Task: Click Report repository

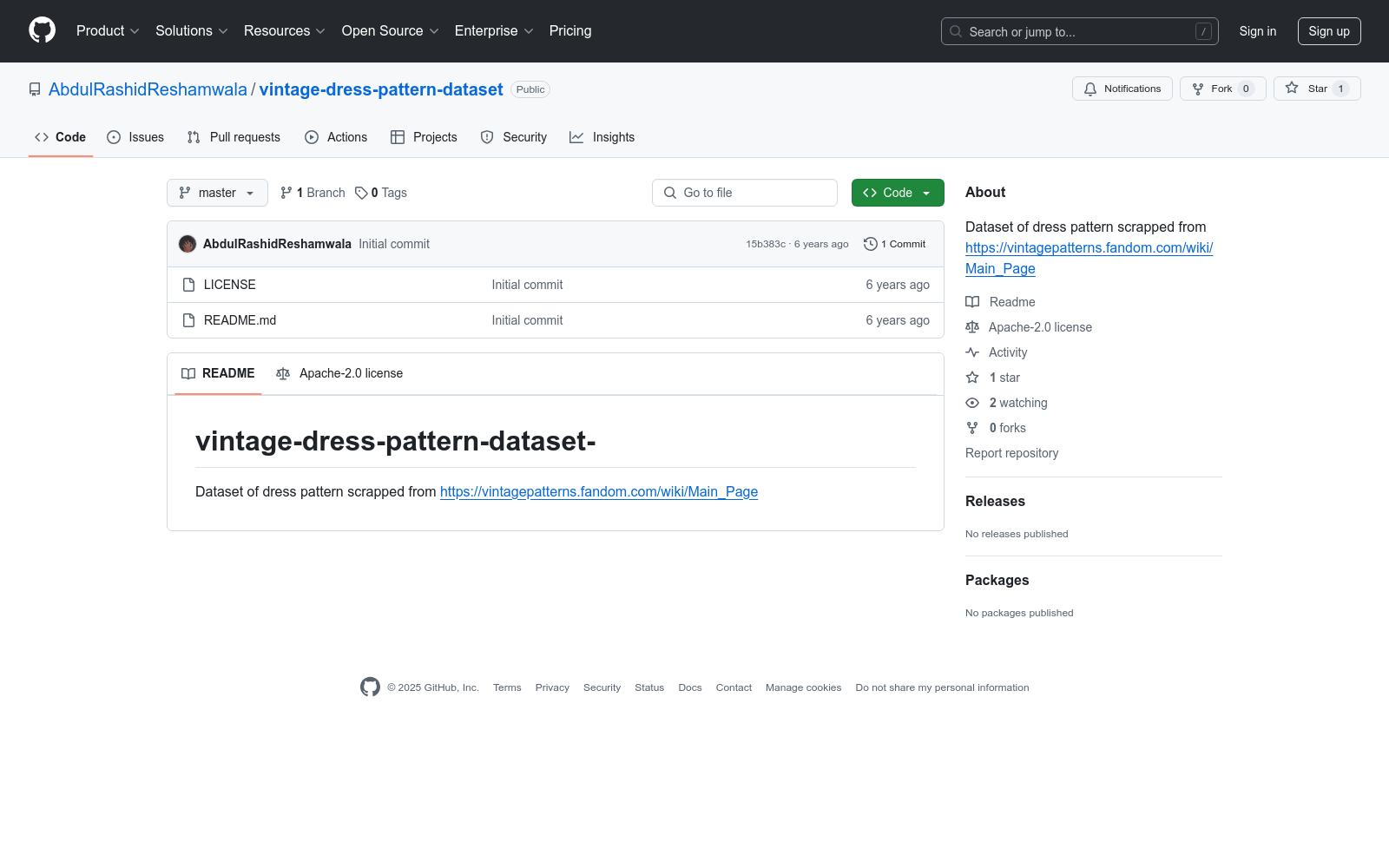Action: click(x=1011, y=453)
